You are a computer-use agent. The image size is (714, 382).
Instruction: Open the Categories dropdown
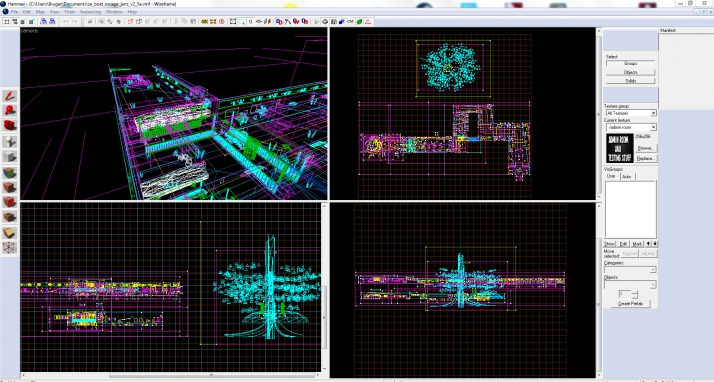[x=630, y=270]
